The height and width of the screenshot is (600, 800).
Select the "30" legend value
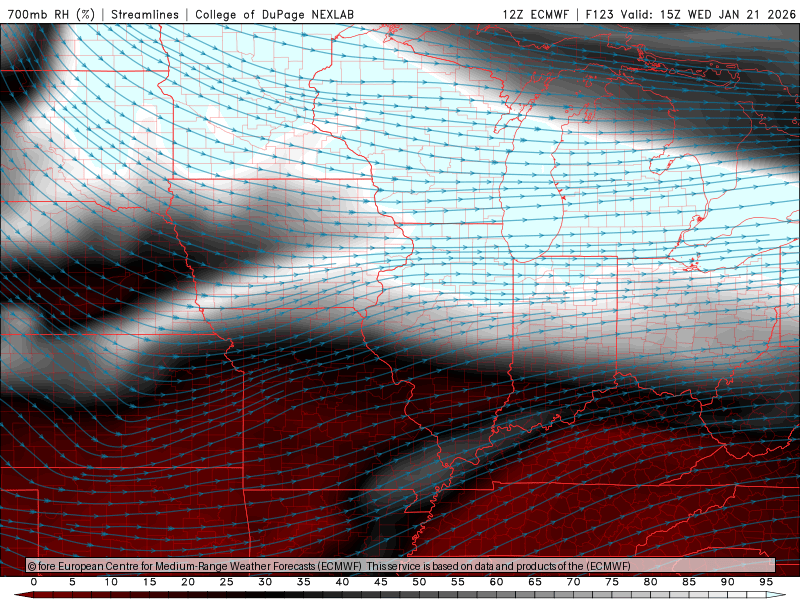pos(265,582)
